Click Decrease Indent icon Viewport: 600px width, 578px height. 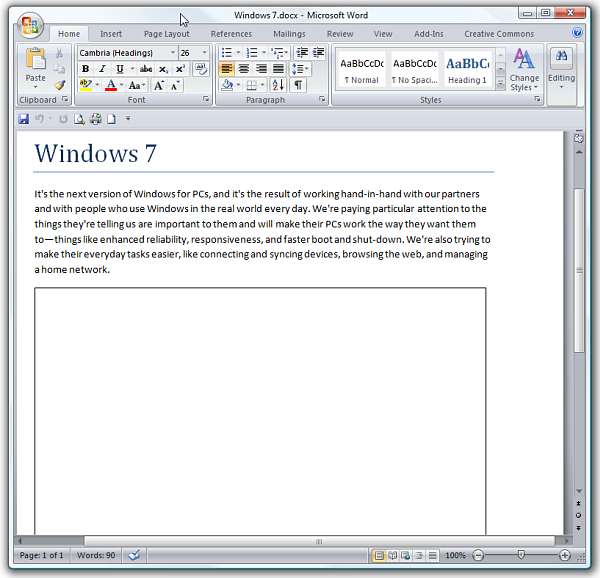point(302,52)
